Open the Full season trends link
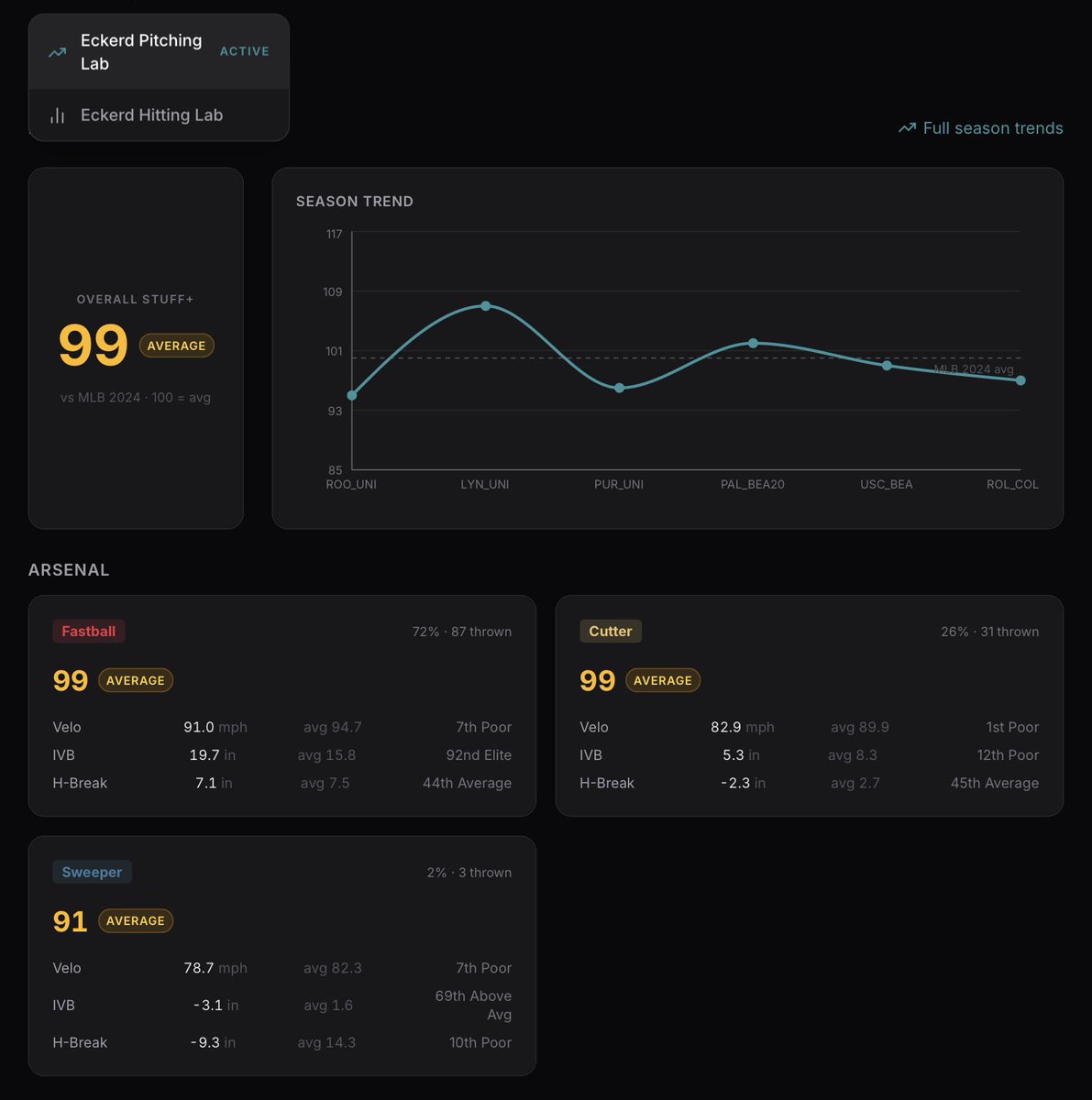Screen dimensions: 1092x1100 tap(981, 128)
